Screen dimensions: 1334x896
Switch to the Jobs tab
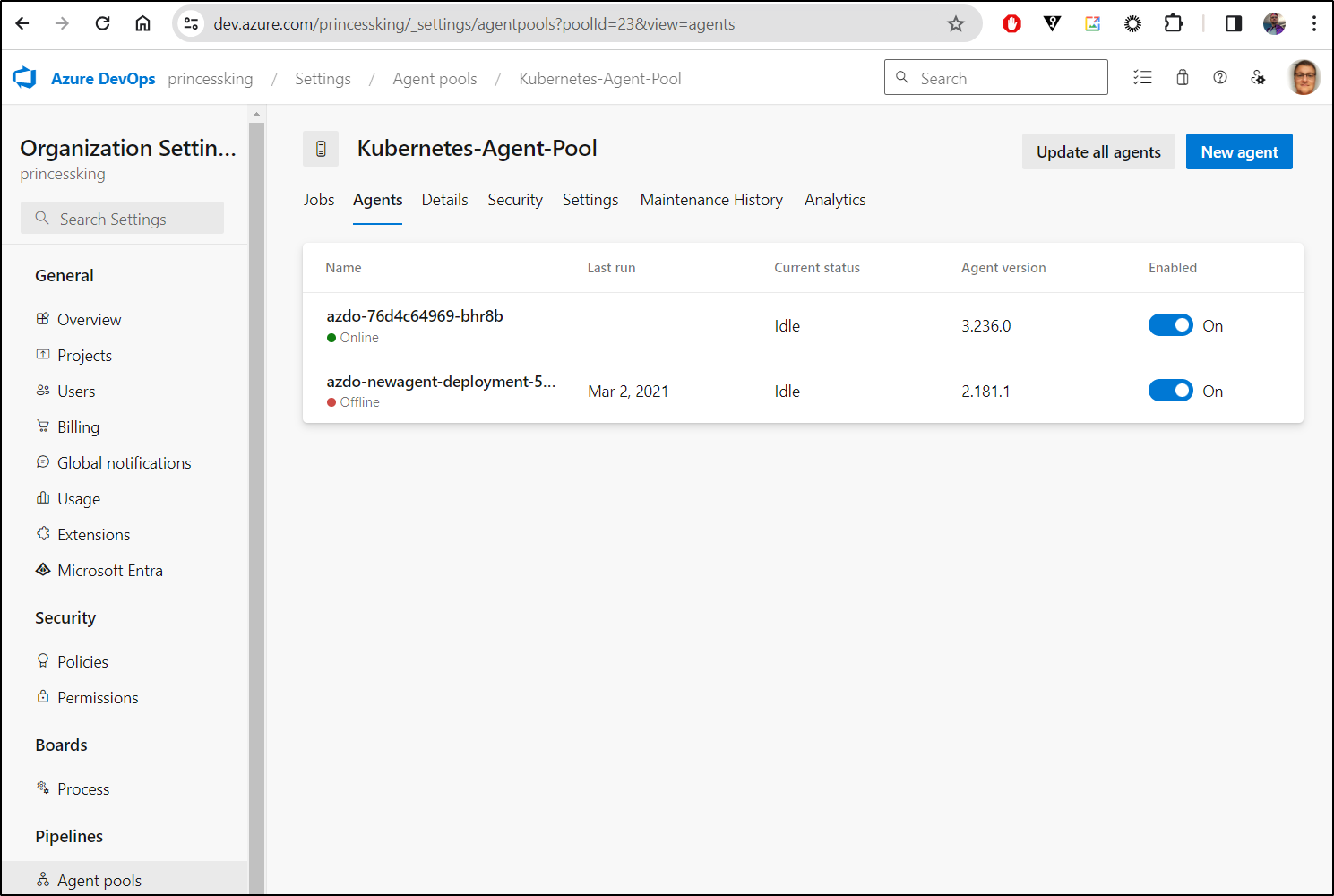click(319, 200)
